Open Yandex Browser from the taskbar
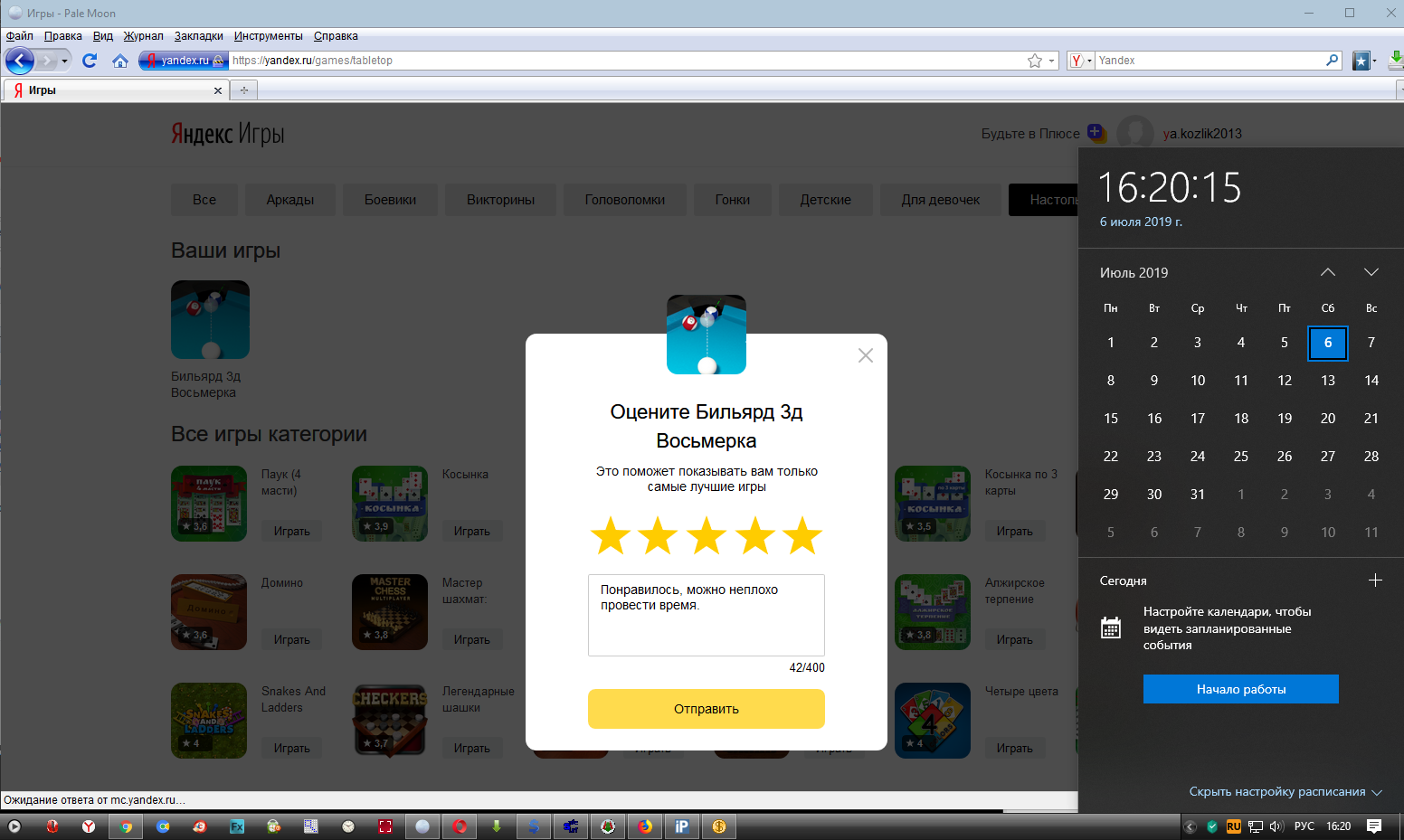The width and height of the screenshot is (1404, 840). (x=89, y=826)
